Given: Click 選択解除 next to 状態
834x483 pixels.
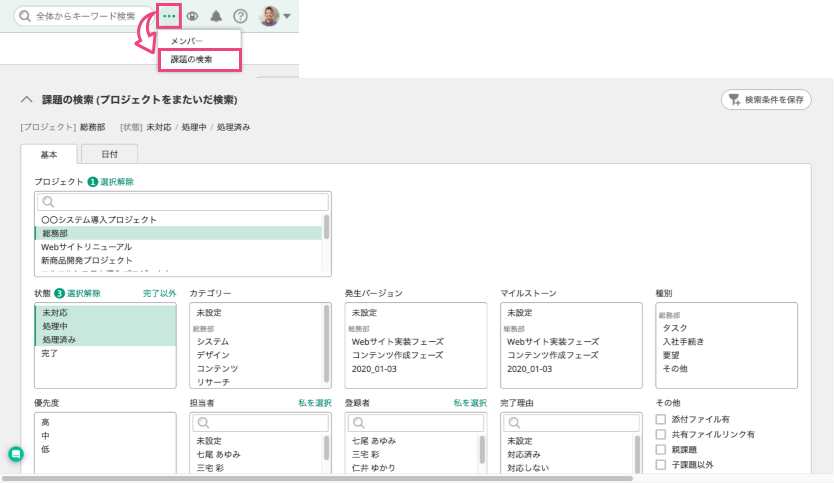Looking at the screenshot, I should coord(84,293).
